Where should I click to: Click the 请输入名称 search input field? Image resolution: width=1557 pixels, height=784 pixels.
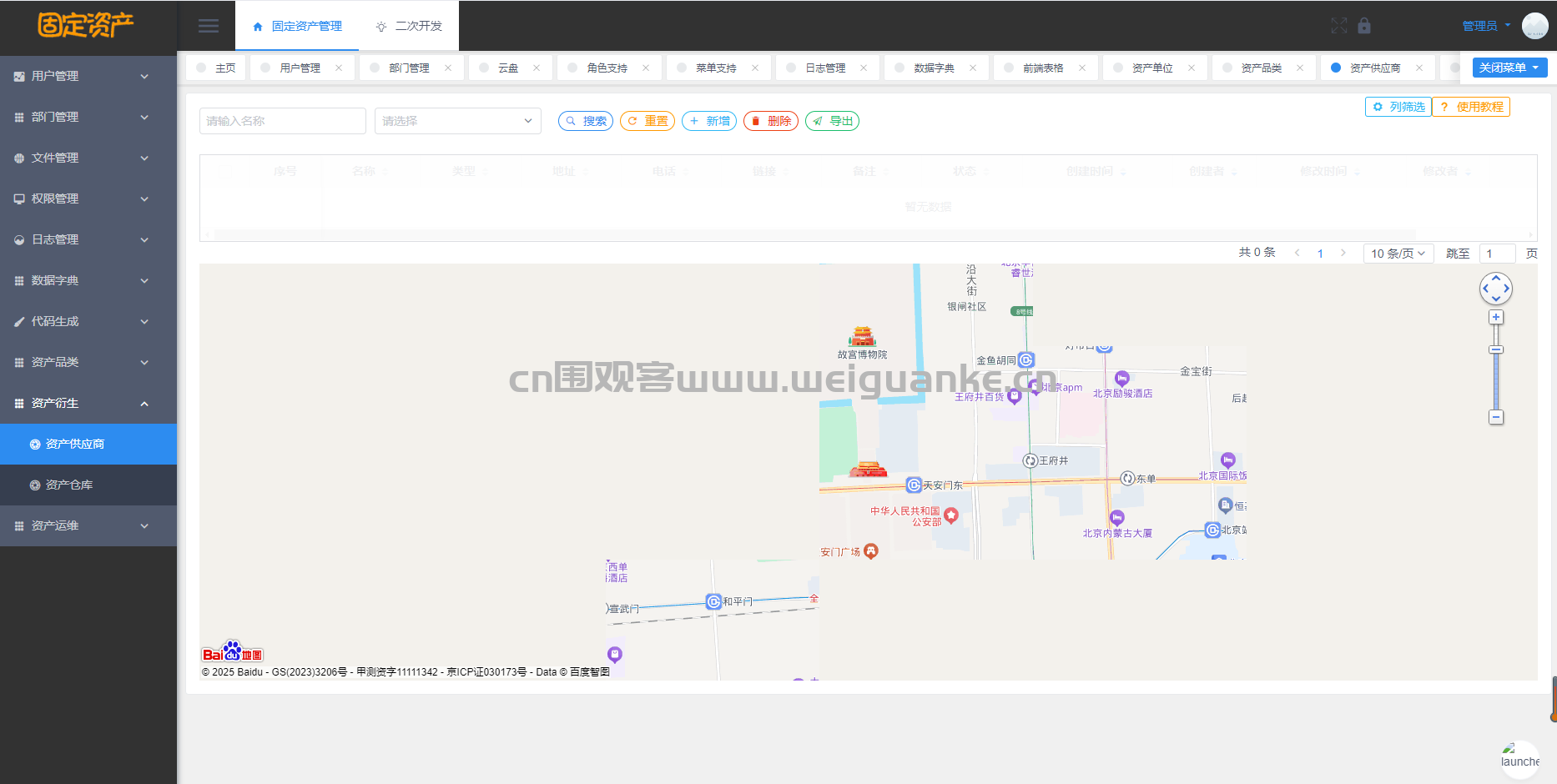[282, 121]
